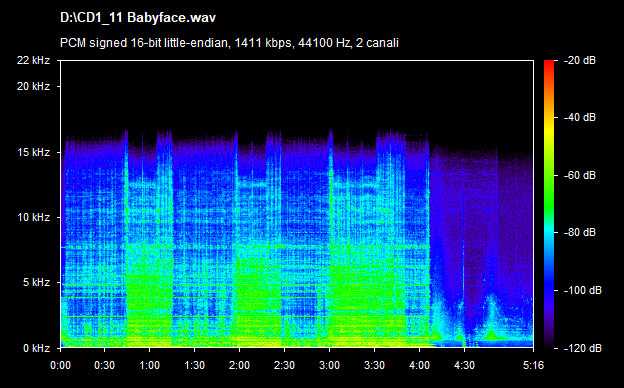Select the 3:30 time axis marker
Screen dimensions: 624x388
[x=374, y=365]
